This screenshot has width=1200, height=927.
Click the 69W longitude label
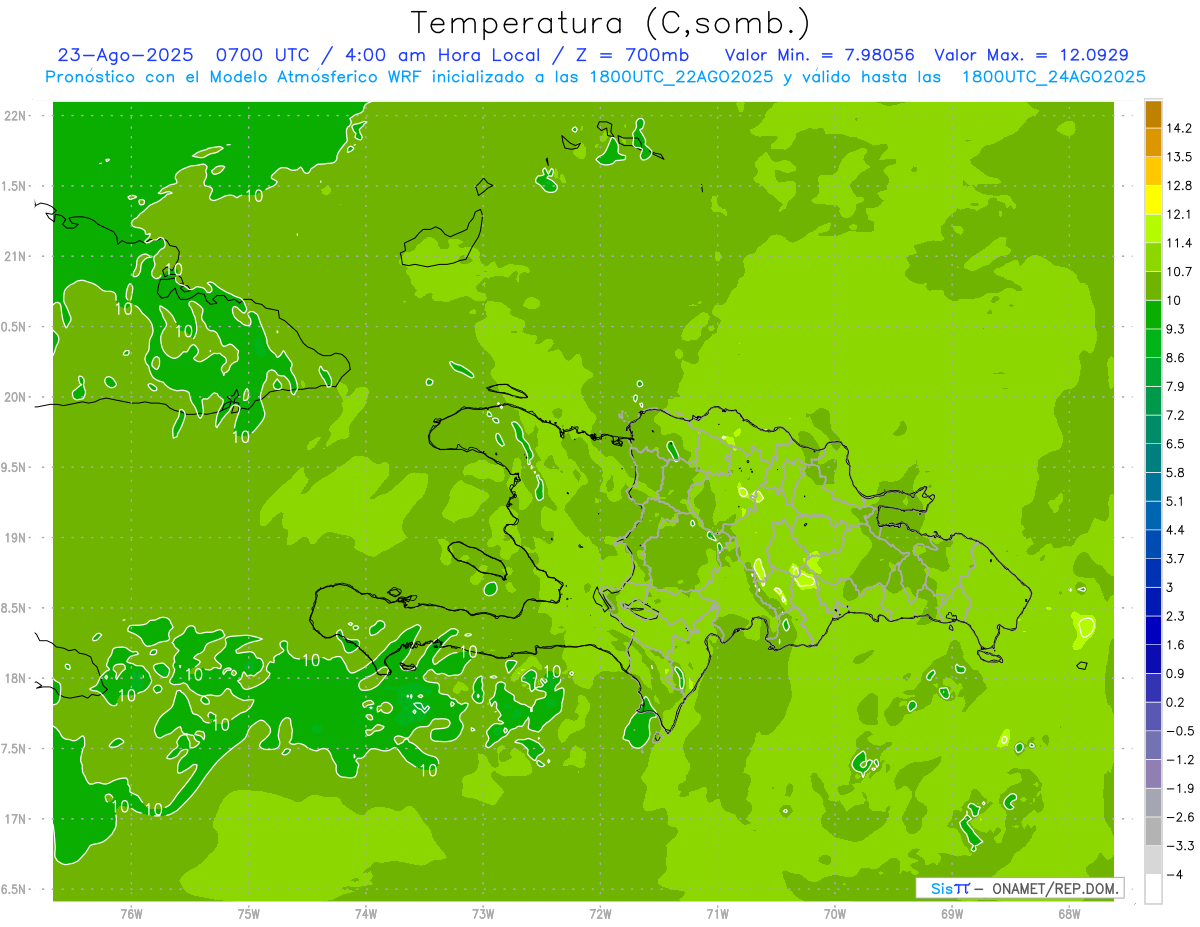(952, 913)
